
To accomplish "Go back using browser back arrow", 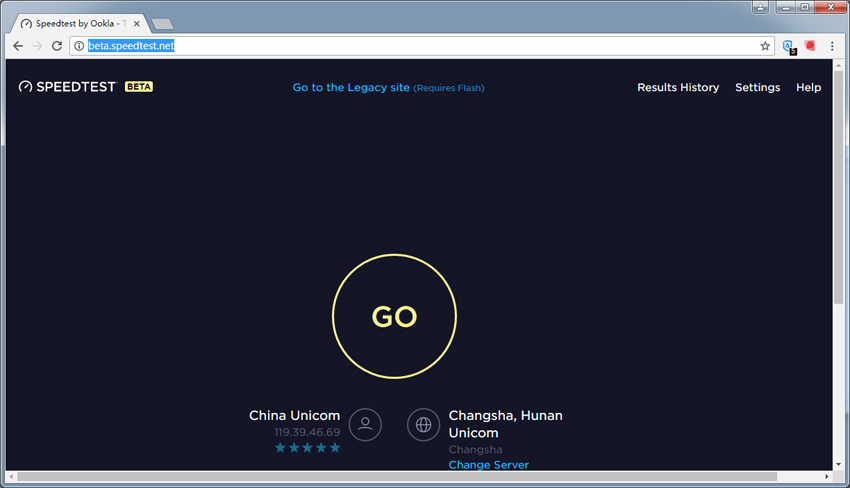I will [18, 46].
